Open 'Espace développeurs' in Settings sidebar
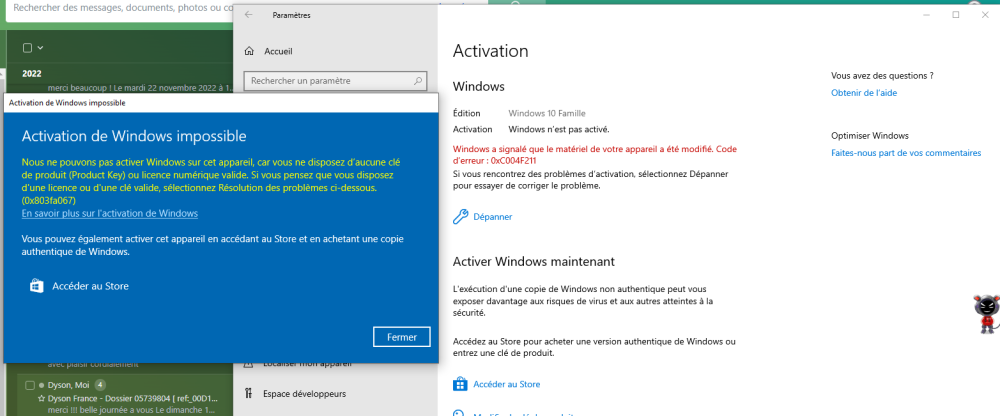 coord(304,394)
